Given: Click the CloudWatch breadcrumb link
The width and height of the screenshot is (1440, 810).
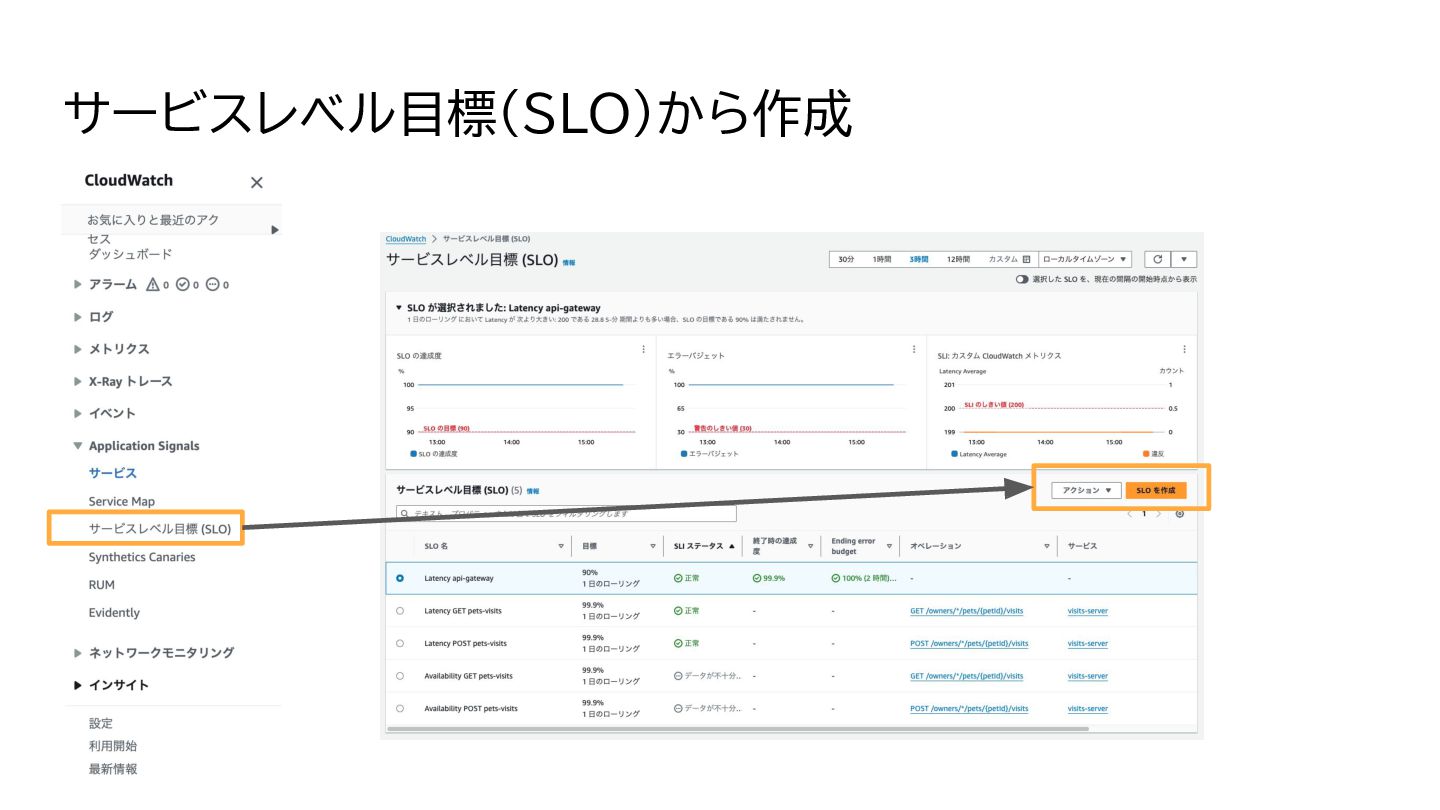Looking at the screenshot, I should point(406,239).
